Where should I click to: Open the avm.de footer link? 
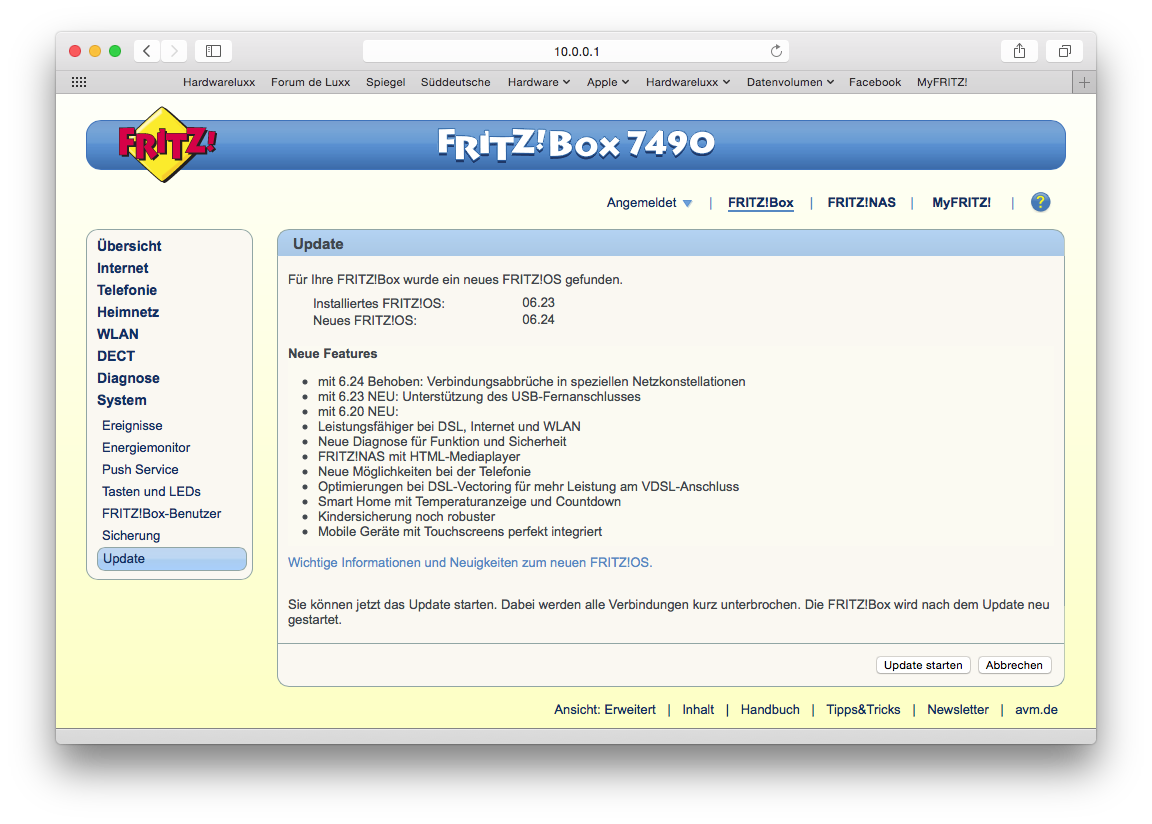pos(1036,709)
